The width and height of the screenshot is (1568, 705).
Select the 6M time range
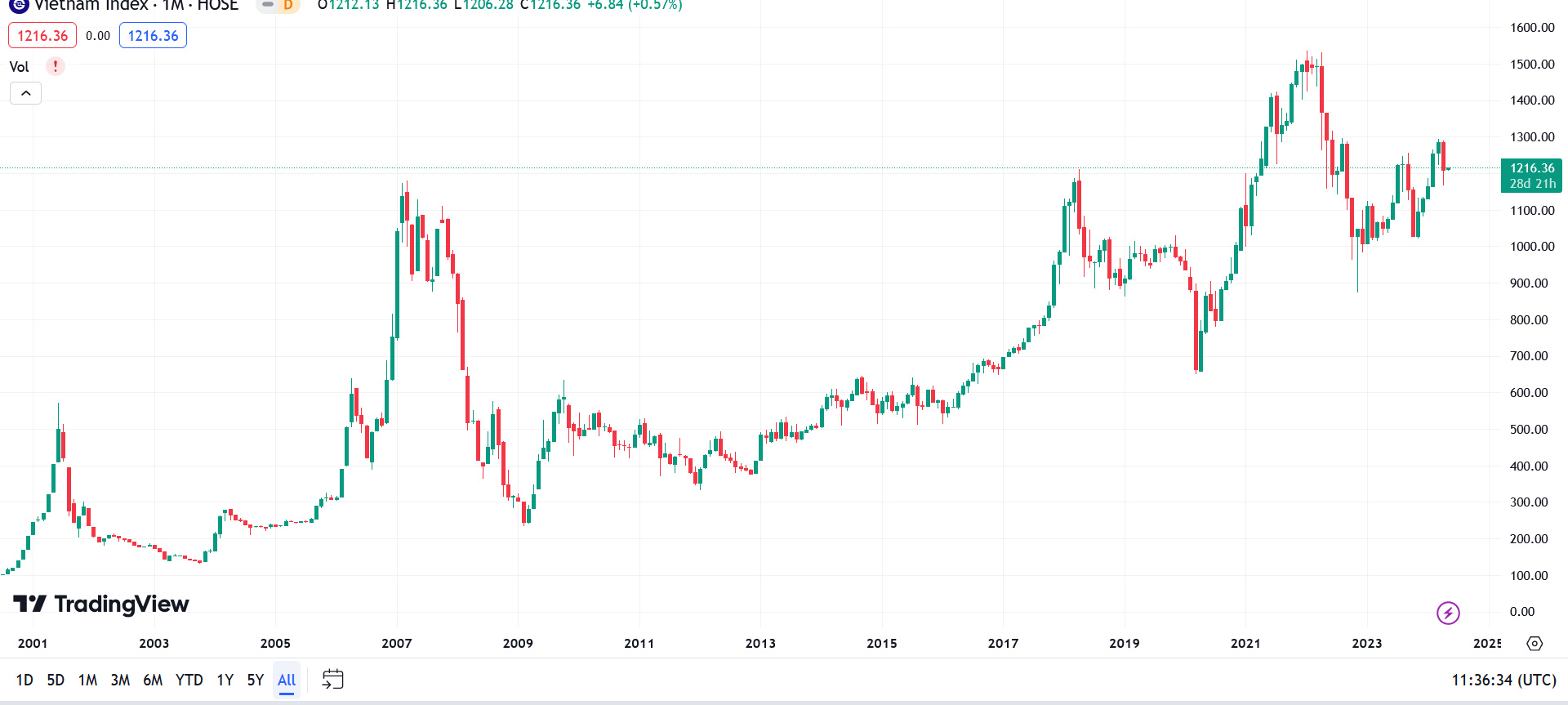pos(153,680)
